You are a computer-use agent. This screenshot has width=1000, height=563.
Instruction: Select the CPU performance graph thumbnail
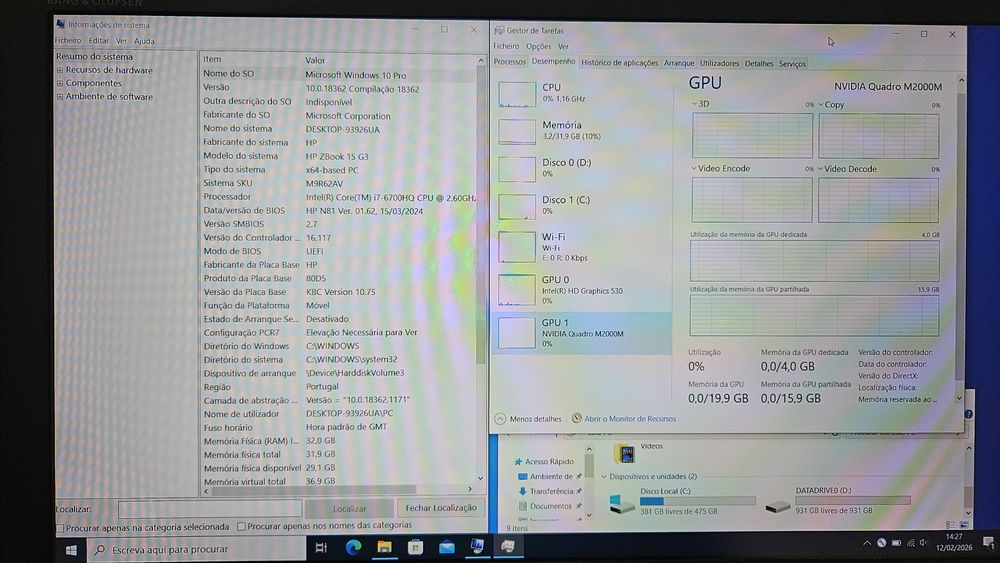point(517,94)
